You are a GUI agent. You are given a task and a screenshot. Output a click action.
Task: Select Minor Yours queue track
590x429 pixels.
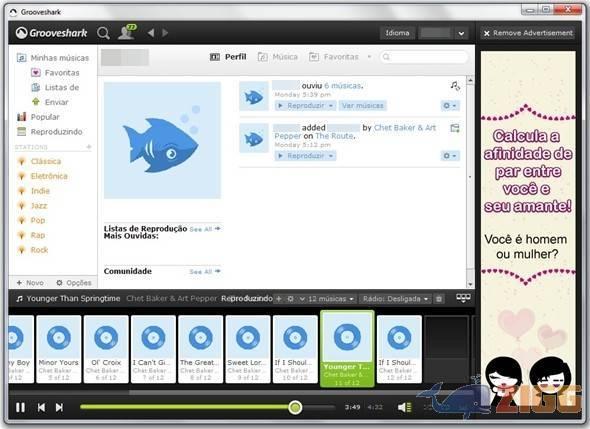click(x=59, y=349)
